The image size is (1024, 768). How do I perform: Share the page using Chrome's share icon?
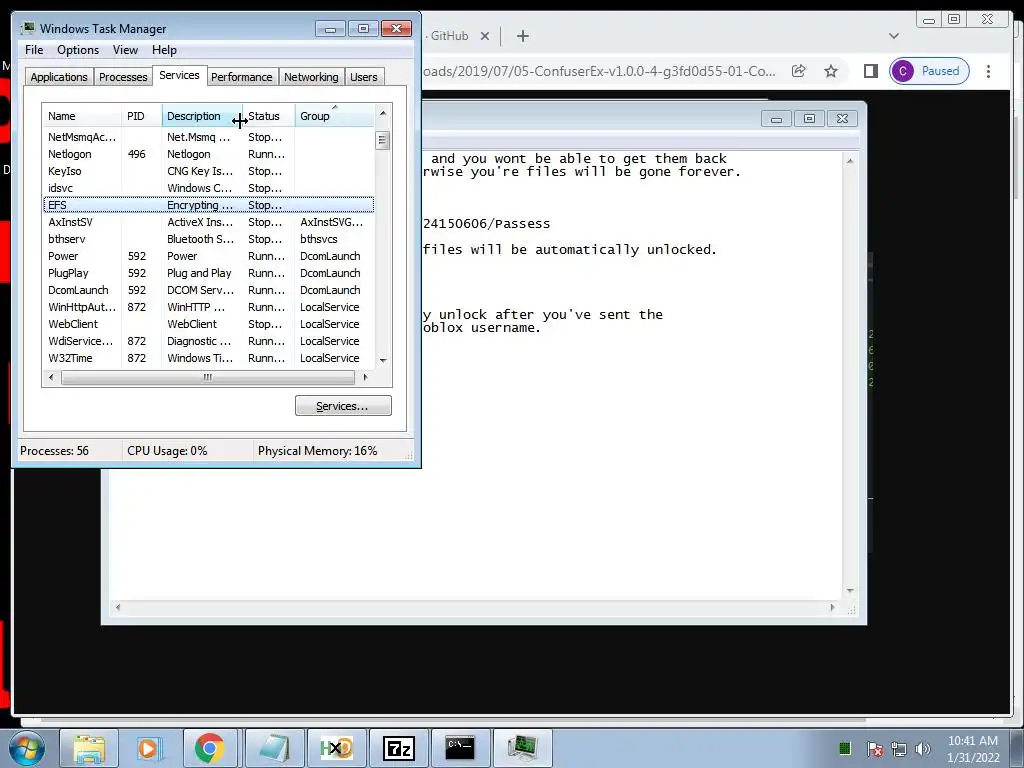799,71
